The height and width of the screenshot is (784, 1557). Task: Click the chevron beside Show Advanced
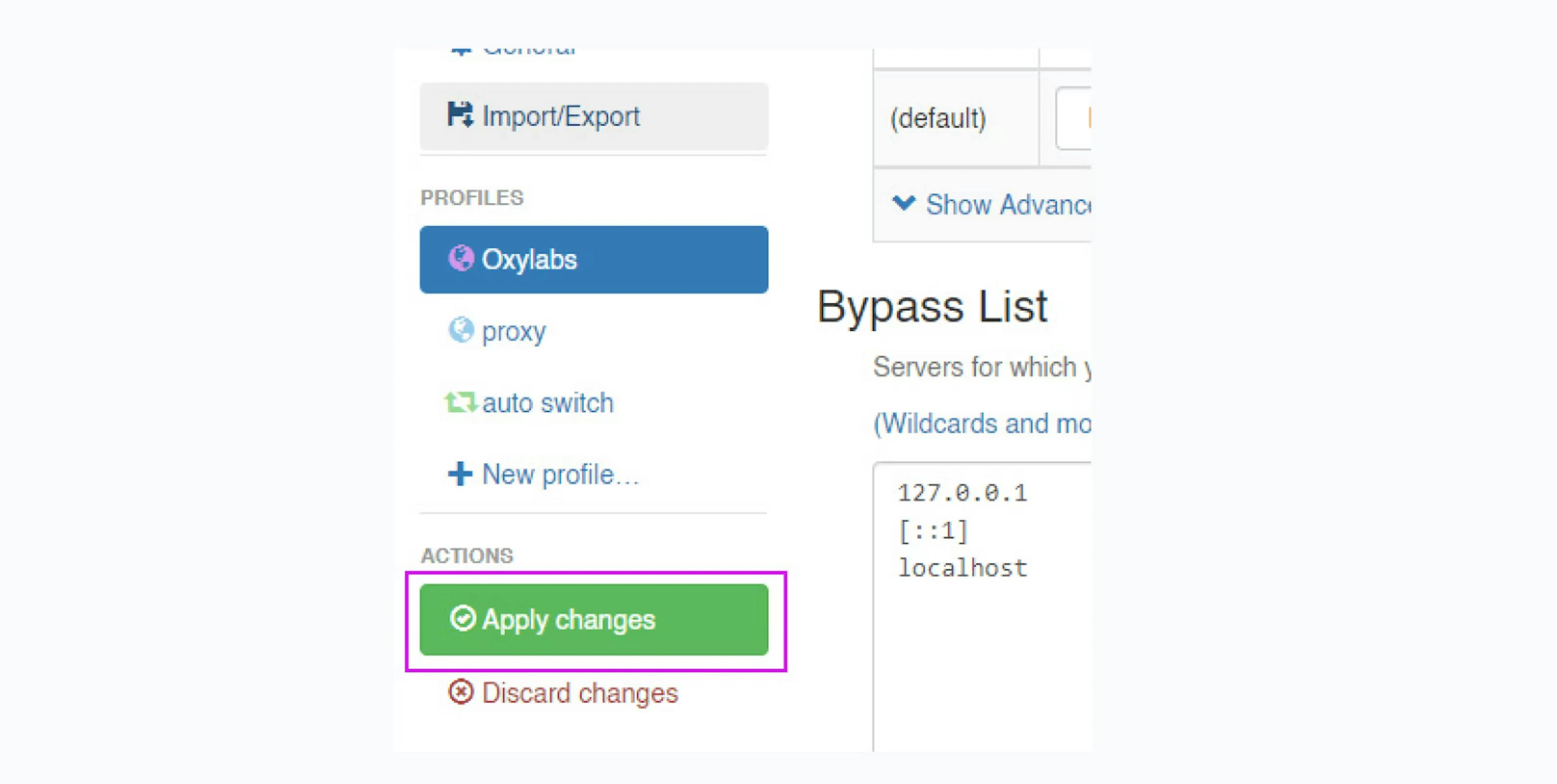[x=904, y=203]
